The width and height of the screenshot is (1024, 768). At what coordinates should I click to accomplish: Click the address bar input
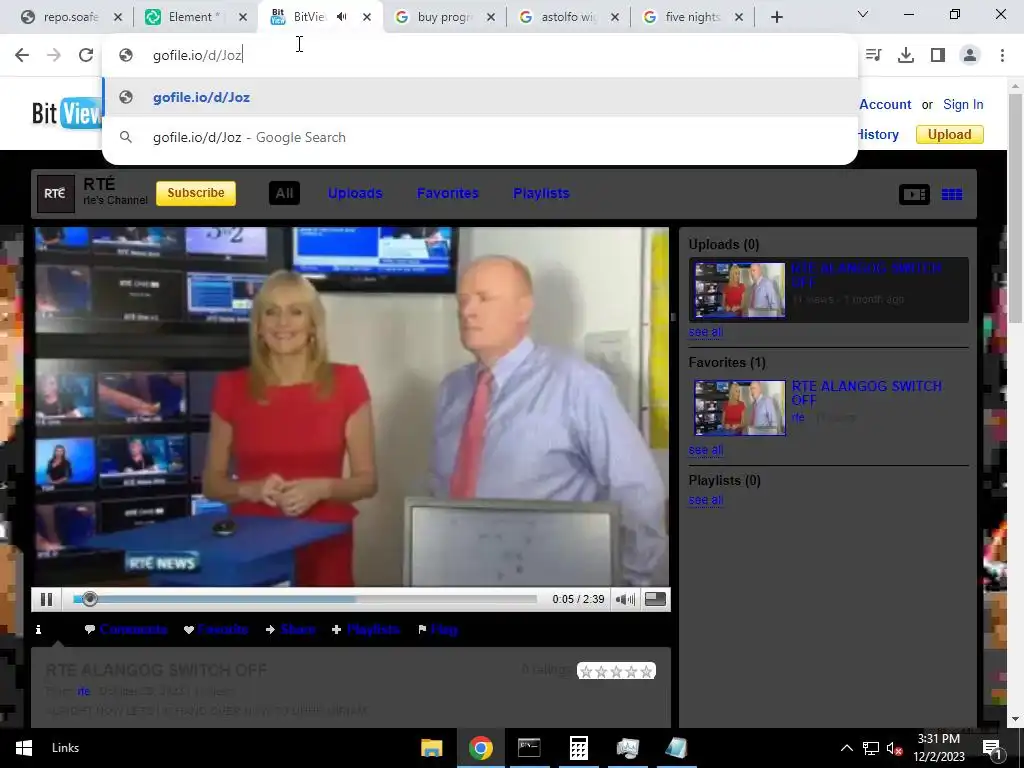(480, 55)
